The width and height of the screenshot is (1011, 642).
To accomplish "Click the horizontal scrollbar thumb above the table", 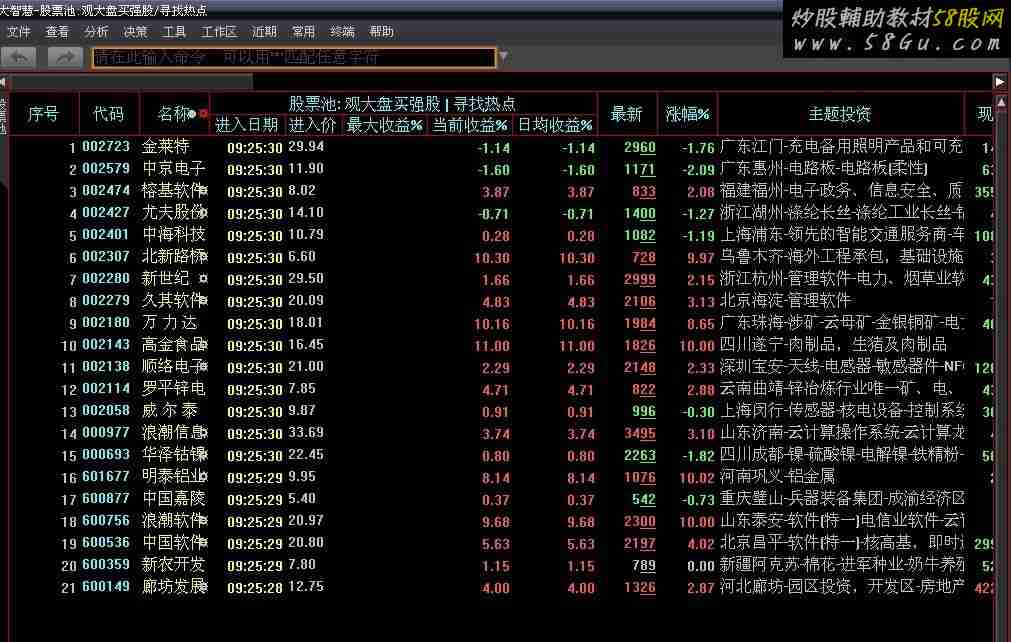I will click(131, 82).
